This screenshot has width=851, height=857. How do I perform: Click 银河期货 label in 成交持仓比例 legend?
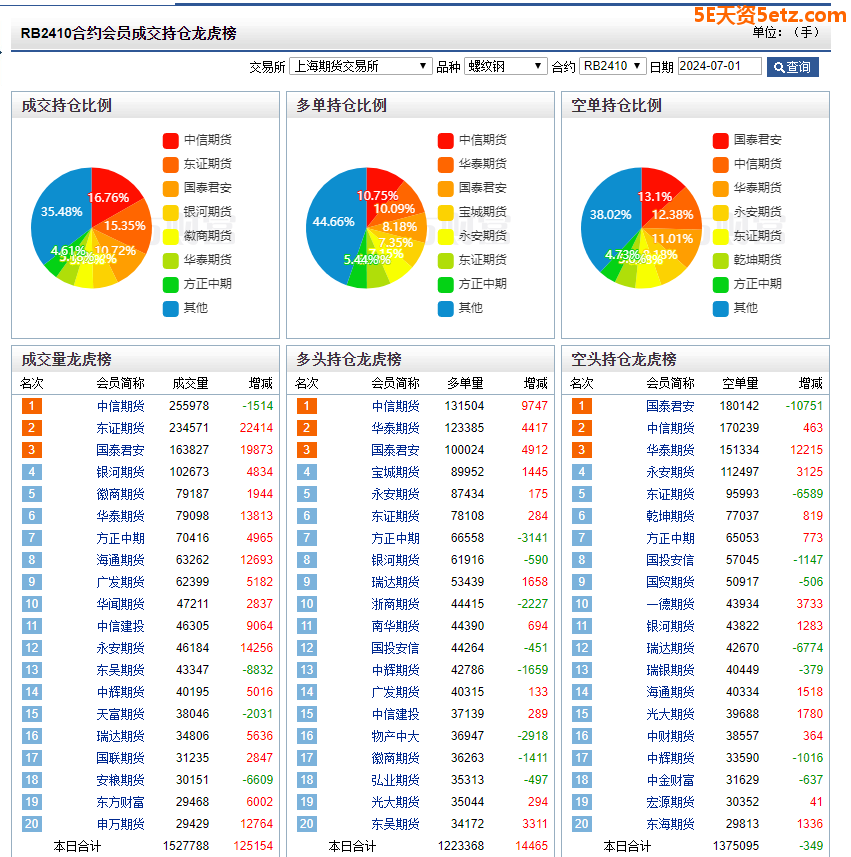pos(208,212)
